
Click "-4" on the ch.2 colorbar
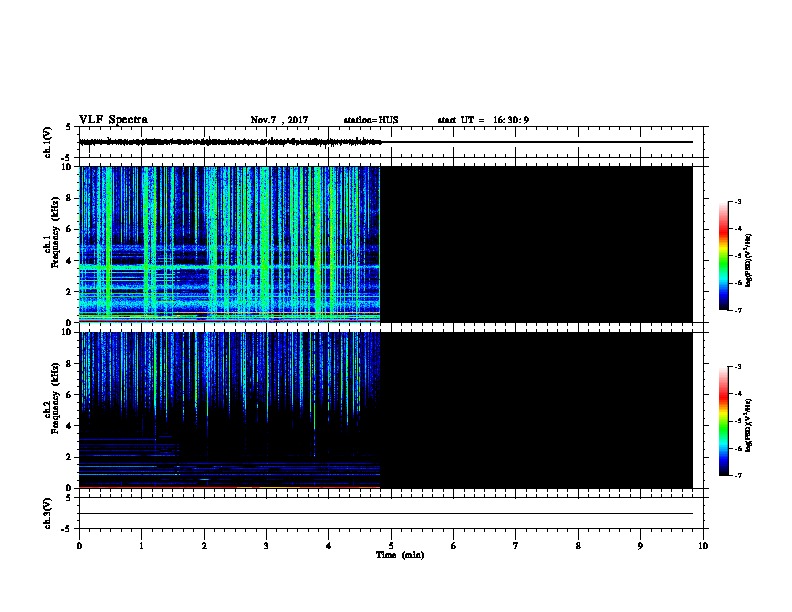[738, 393]
